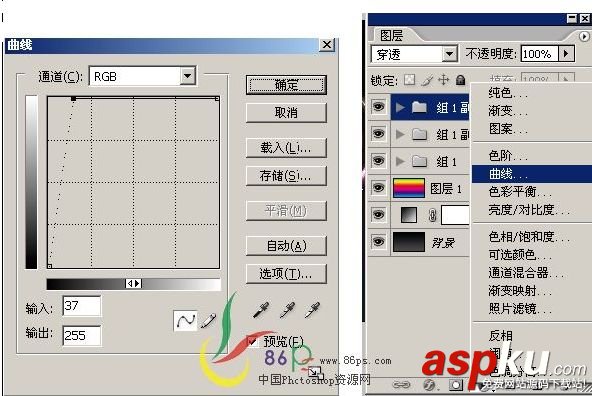Open the 通道 RGB channel dropdown
Image resolution: width=592 pixels, height=396 pixels.
187,76
